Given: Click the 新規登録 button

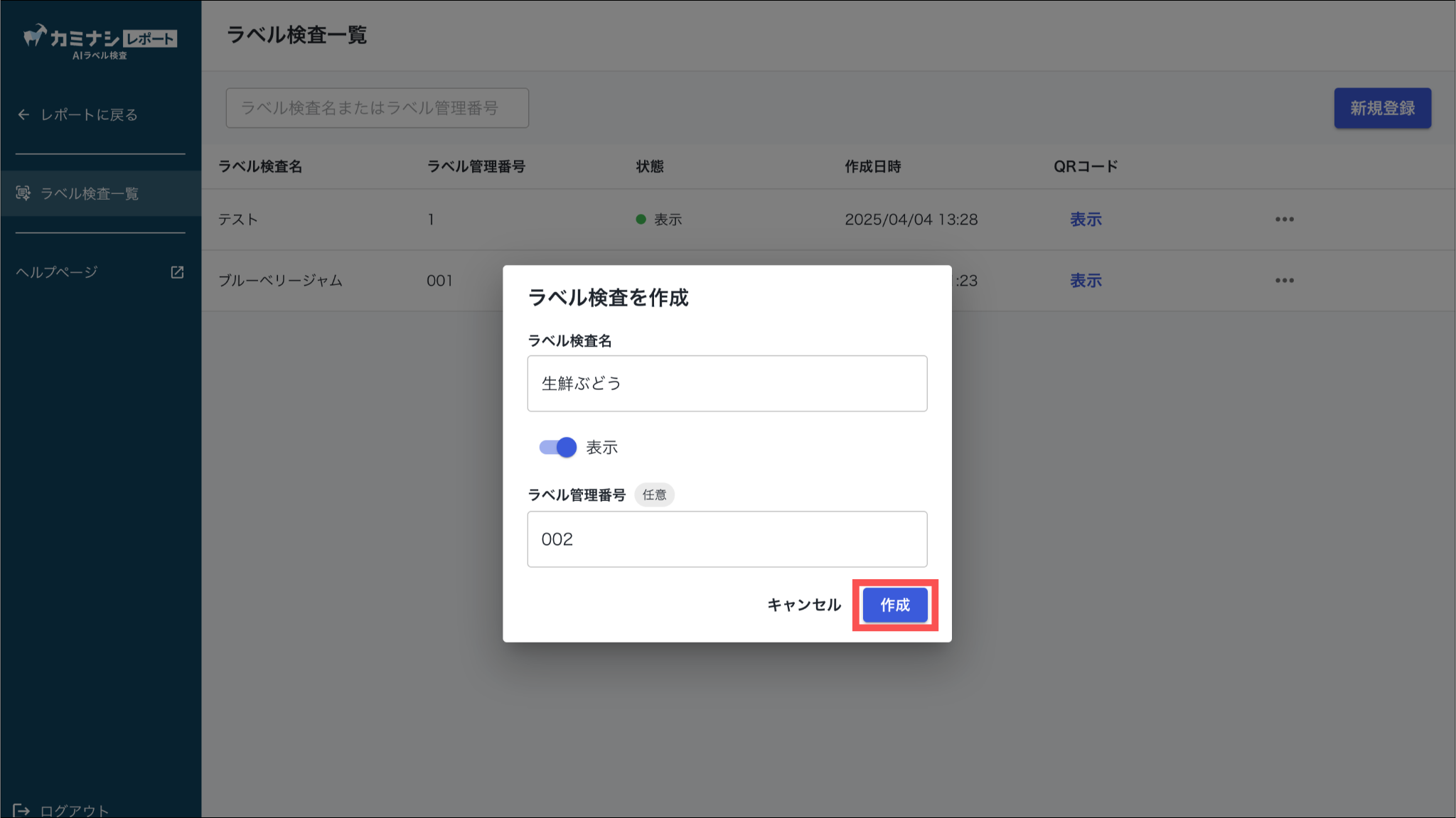Looking at the screenshot, I should click(x=1382, y=108).
